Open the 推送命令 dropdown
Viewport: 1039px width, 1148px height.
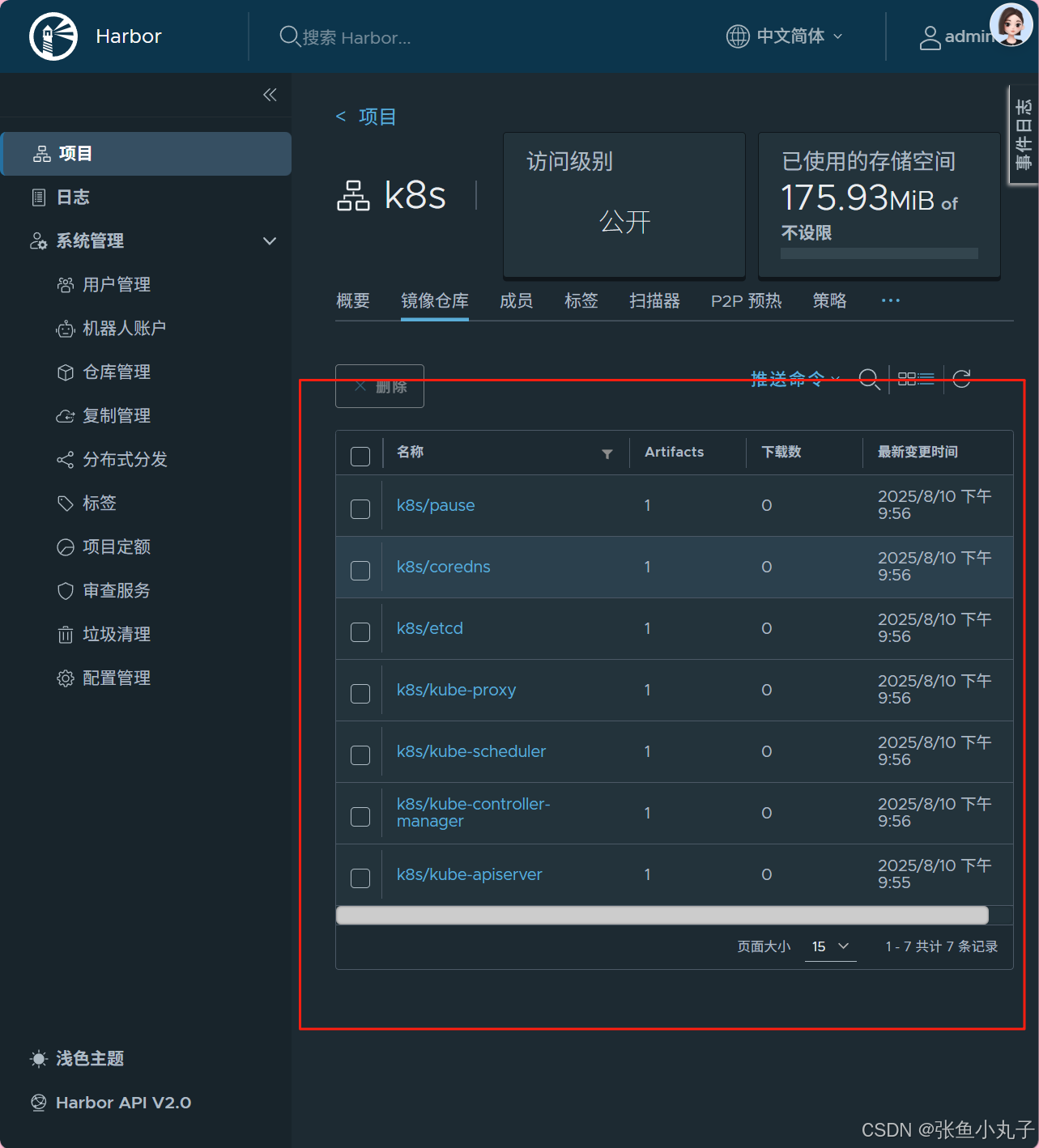pyautogui.click(x=795, y=379)
